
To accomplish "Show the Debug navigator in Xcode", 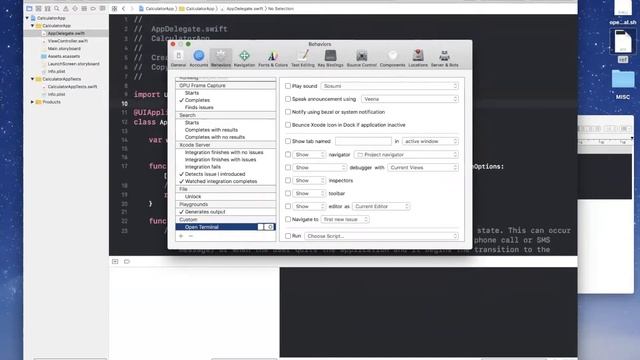I will (x=84, y=8).
